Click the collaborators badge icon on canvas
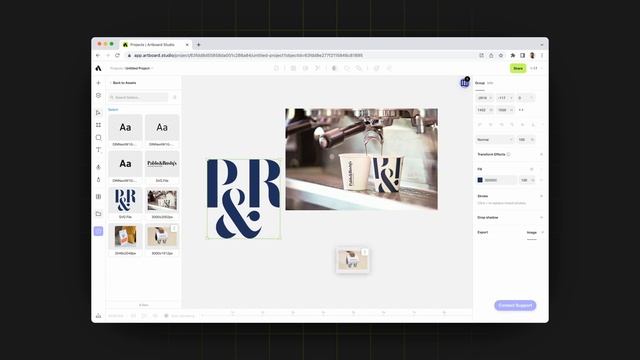 pyautogui.click(x=464, y=82)
